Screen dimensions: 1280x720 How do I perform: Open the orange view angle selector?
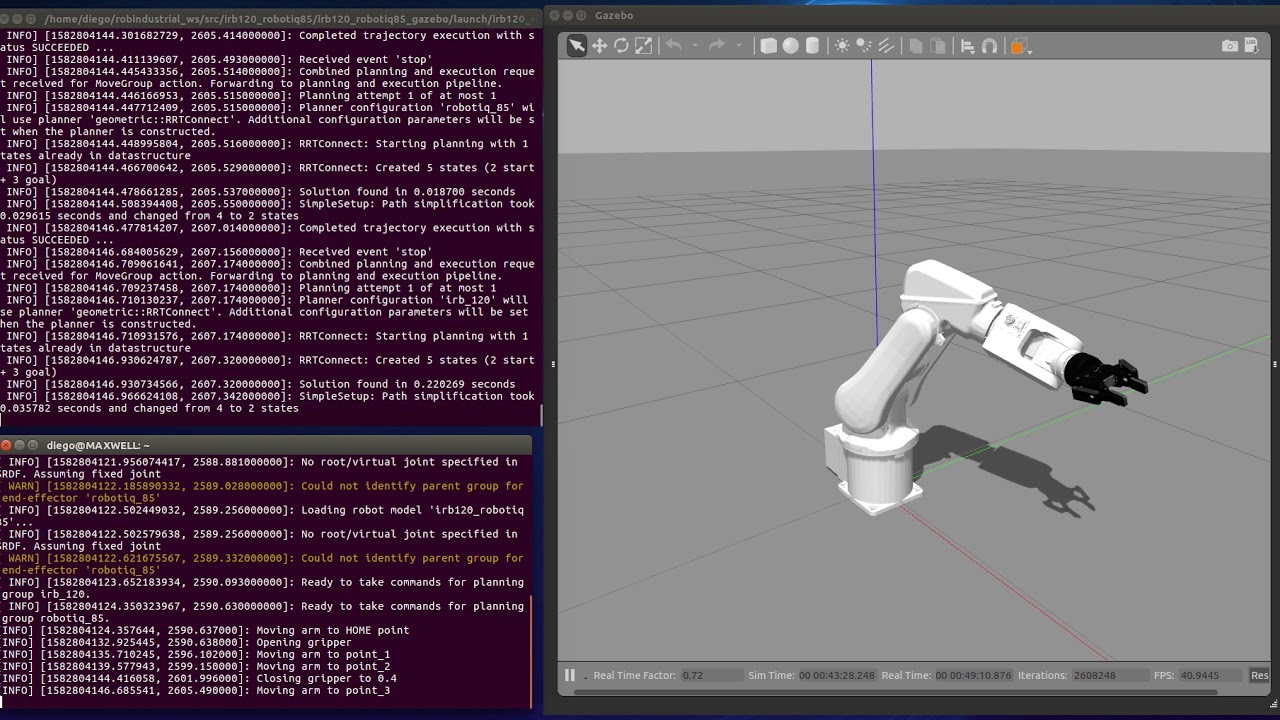[x=1019, y=46]
